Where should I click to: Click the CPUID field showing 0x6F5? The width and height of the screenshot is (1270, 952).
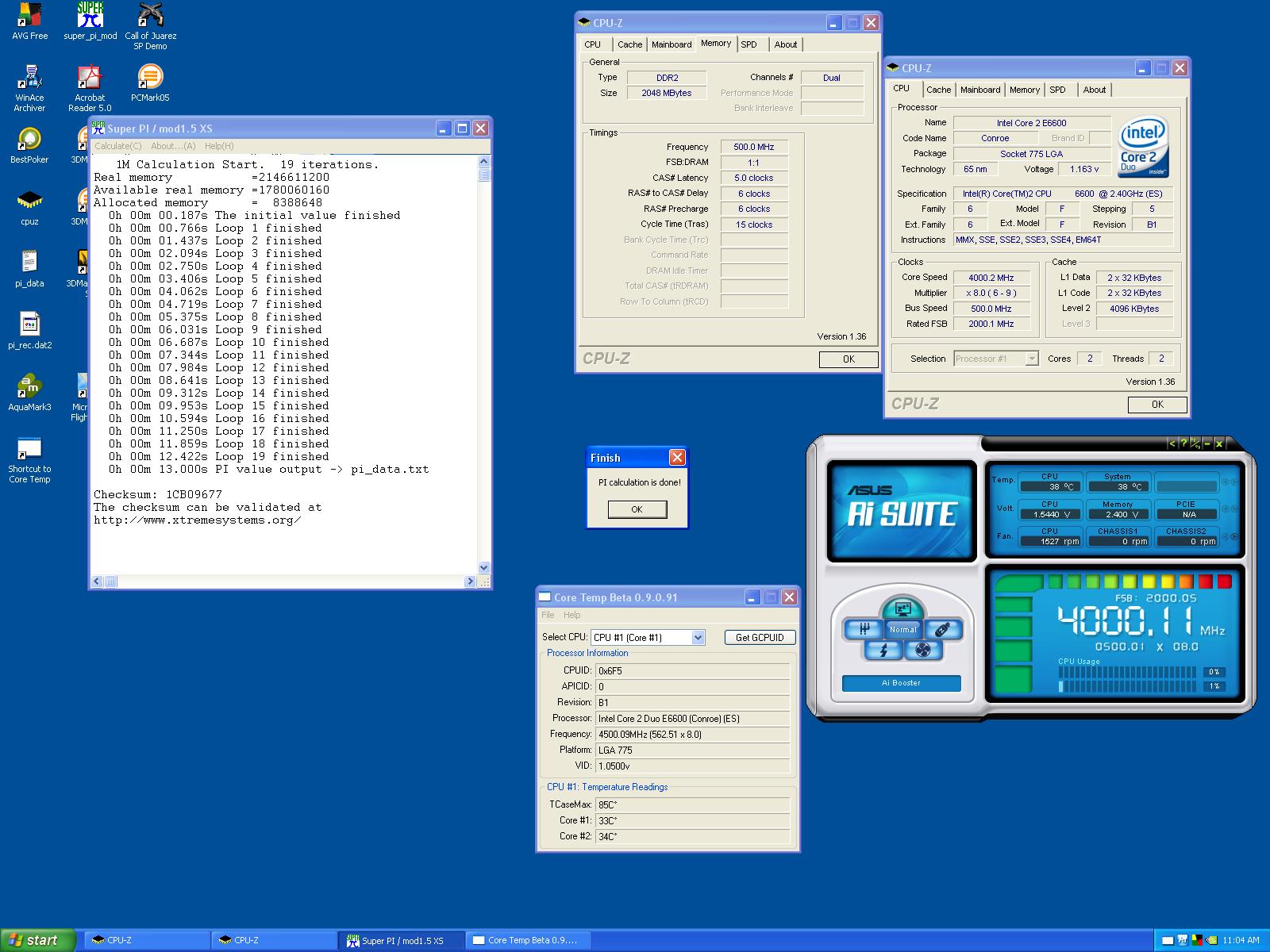[692, 670]
